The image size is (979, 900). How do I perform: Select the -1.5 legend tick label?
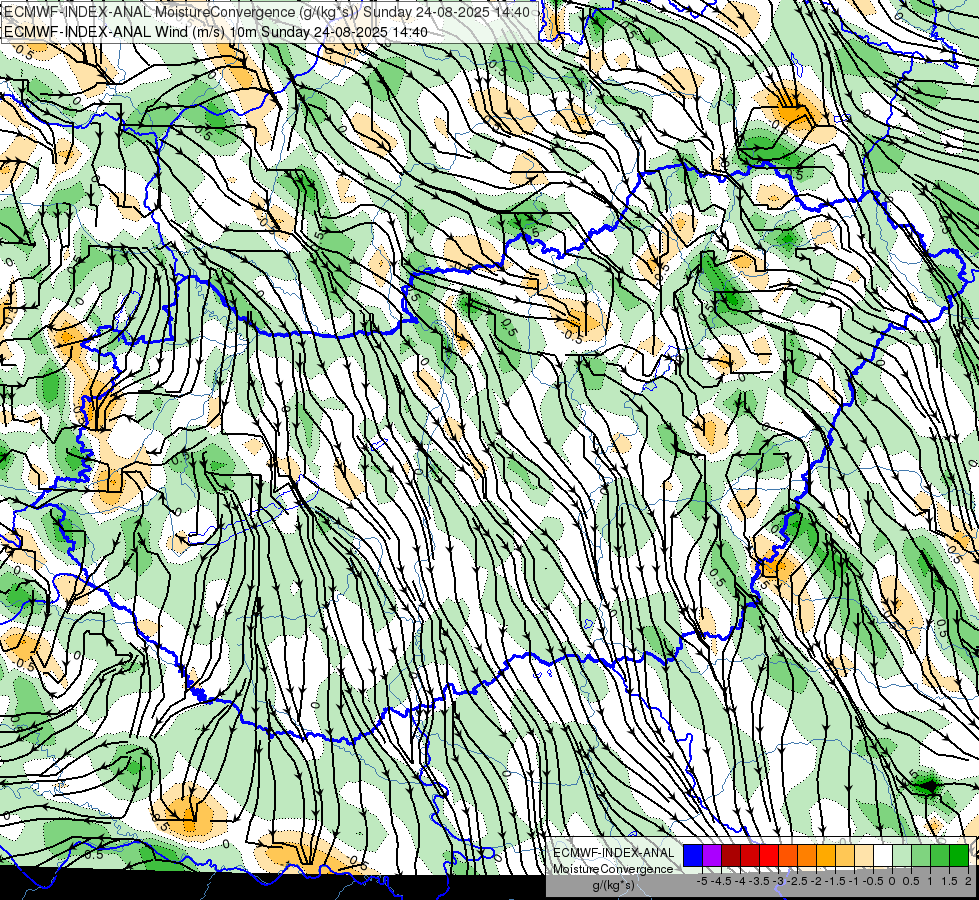click(x=835, y=881)
